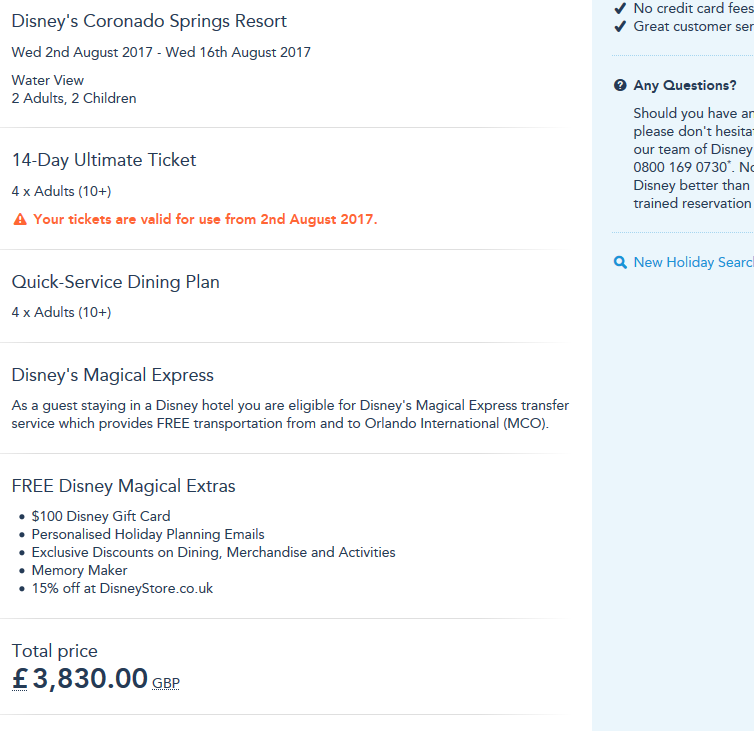Viewport: 754px width, 731px height.
Task: Click the Water View room type text
Action: tap(48, 80)
